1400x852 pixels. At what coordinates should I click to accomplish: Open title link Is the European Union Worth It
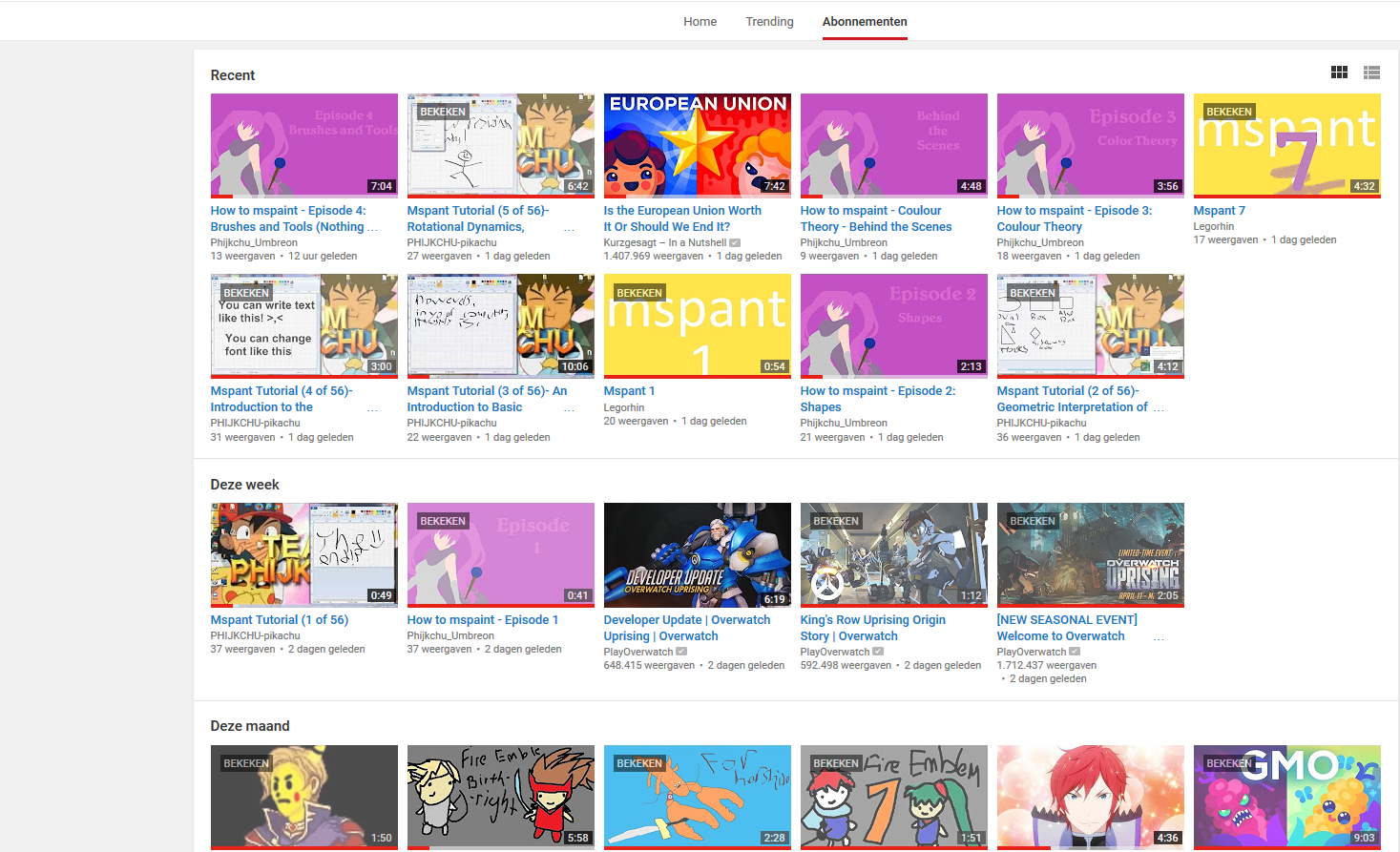[x=682, y=218]
